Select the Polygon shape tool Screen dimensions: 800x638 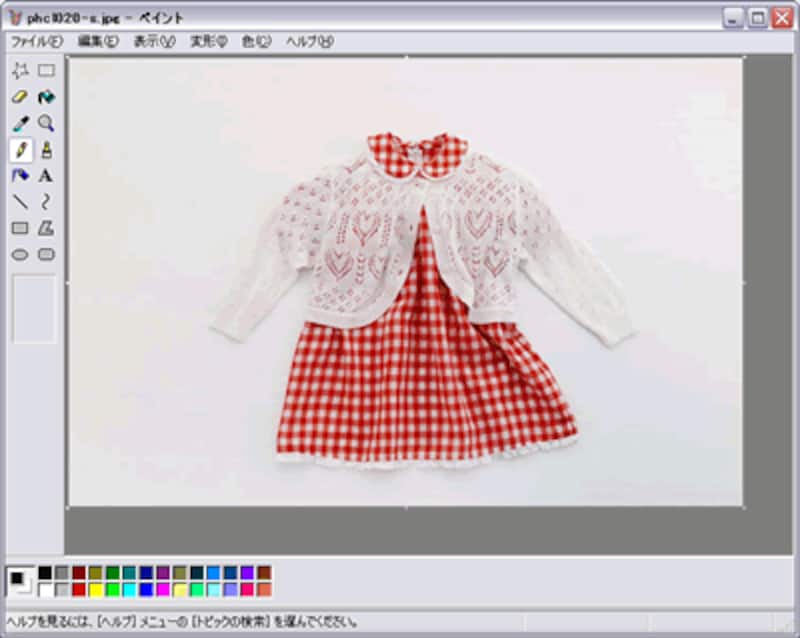coord(46,229)
